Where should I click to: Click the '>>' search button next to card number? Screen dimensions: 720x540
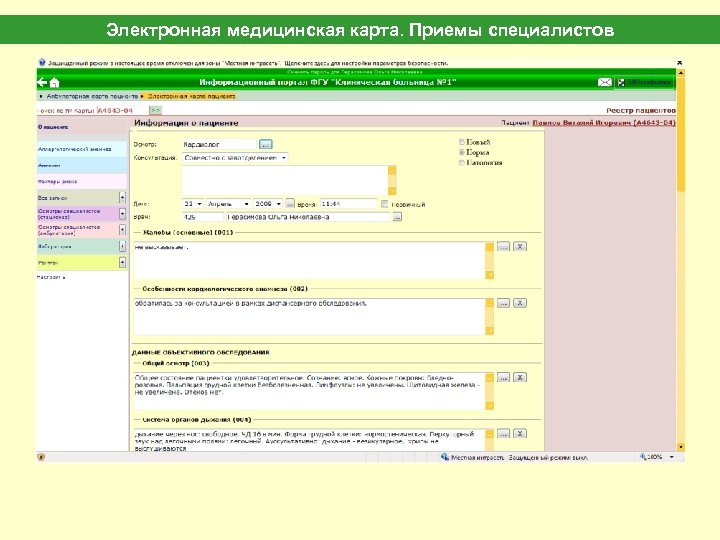155,110
